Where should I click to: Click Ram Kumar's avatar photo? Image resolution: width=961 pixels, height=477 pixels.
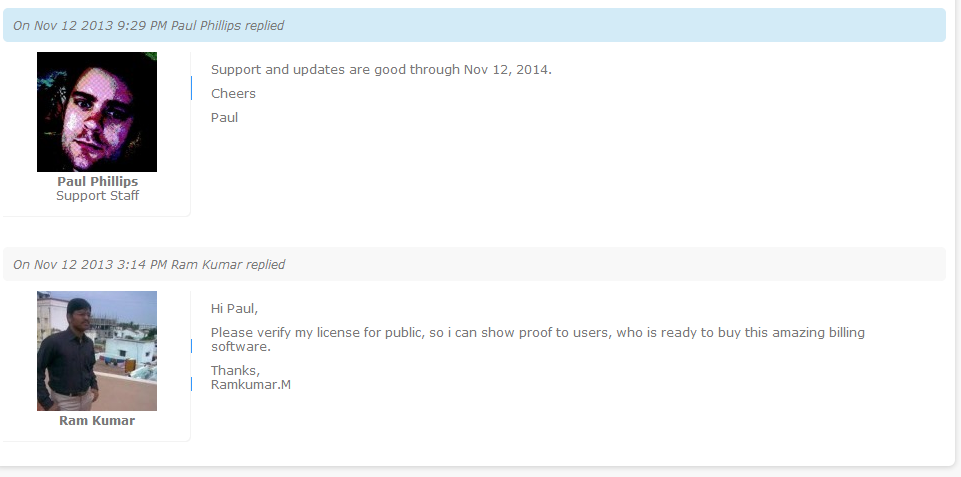(97, 351)
